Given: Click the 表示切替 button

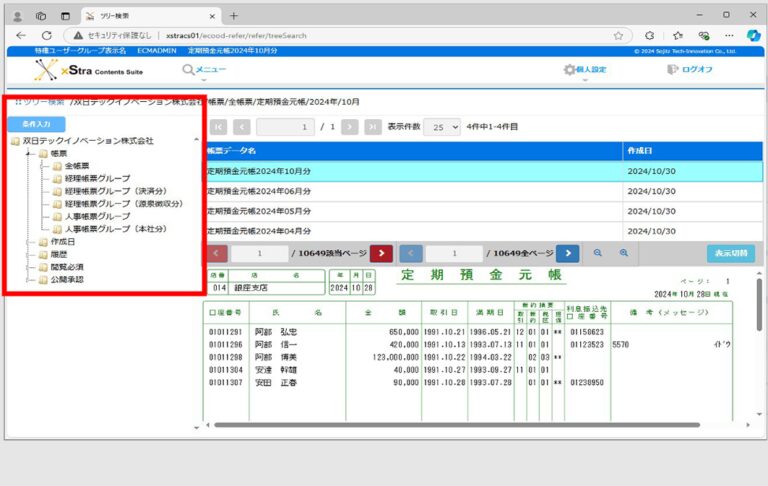Looking at the screenshot, I should (x=732, y=253).
